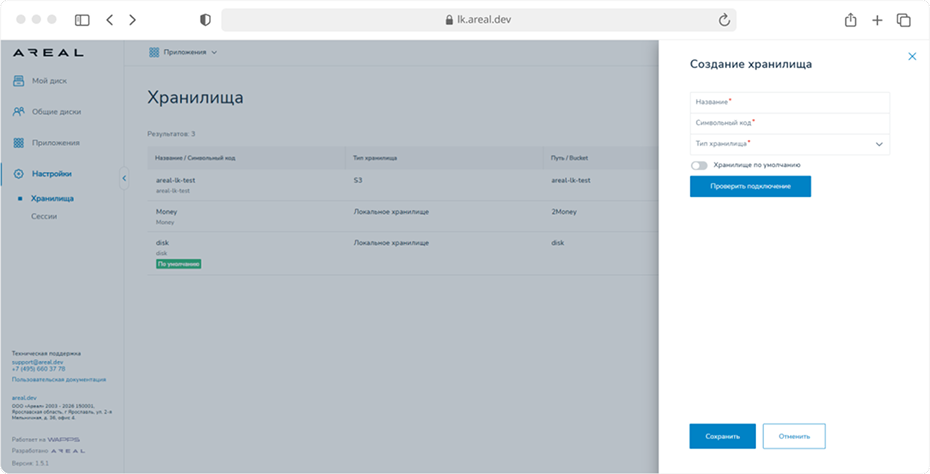The image size is (930, 474).
Task: Open Пользовательская документация link
Action: click(x=59, y=380)
